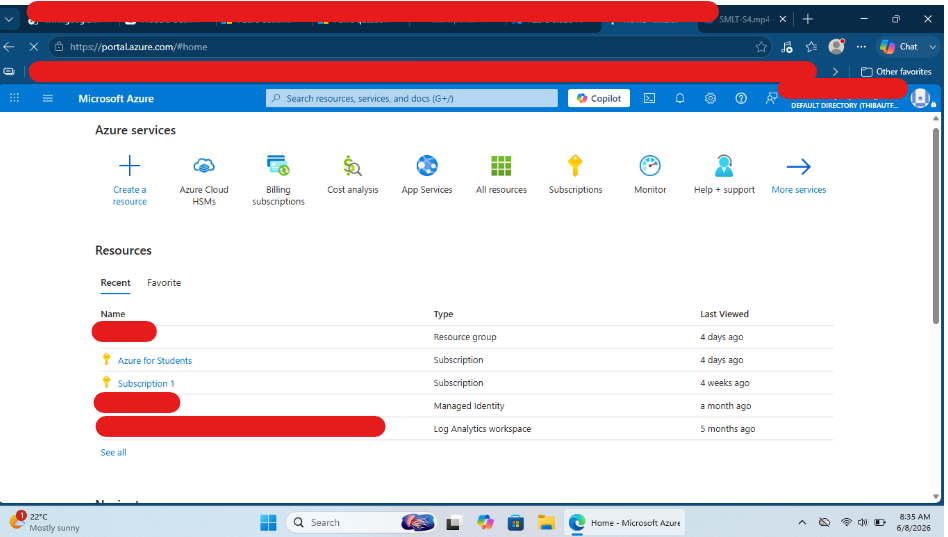This screenshot has height=537, width=948.
Task: Open Help + support service
Action: pyautogui.click(x=724, y=175)
